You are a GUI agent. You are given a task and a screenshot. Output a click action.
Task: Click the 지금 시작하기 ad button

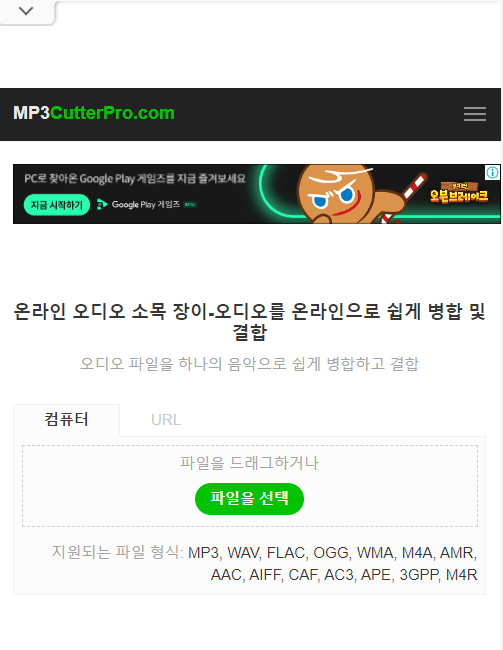57,205
